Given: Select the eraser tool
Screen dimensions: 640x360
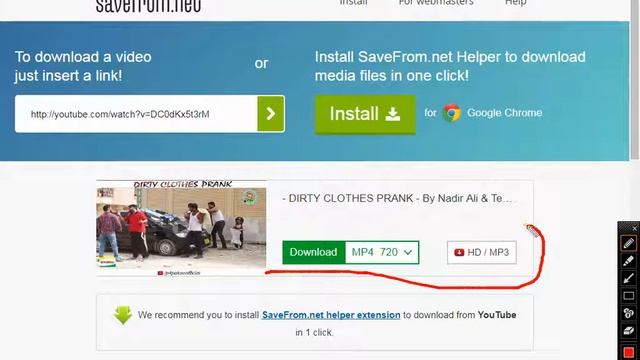Looking at the screenshot, I should point(628,331).
